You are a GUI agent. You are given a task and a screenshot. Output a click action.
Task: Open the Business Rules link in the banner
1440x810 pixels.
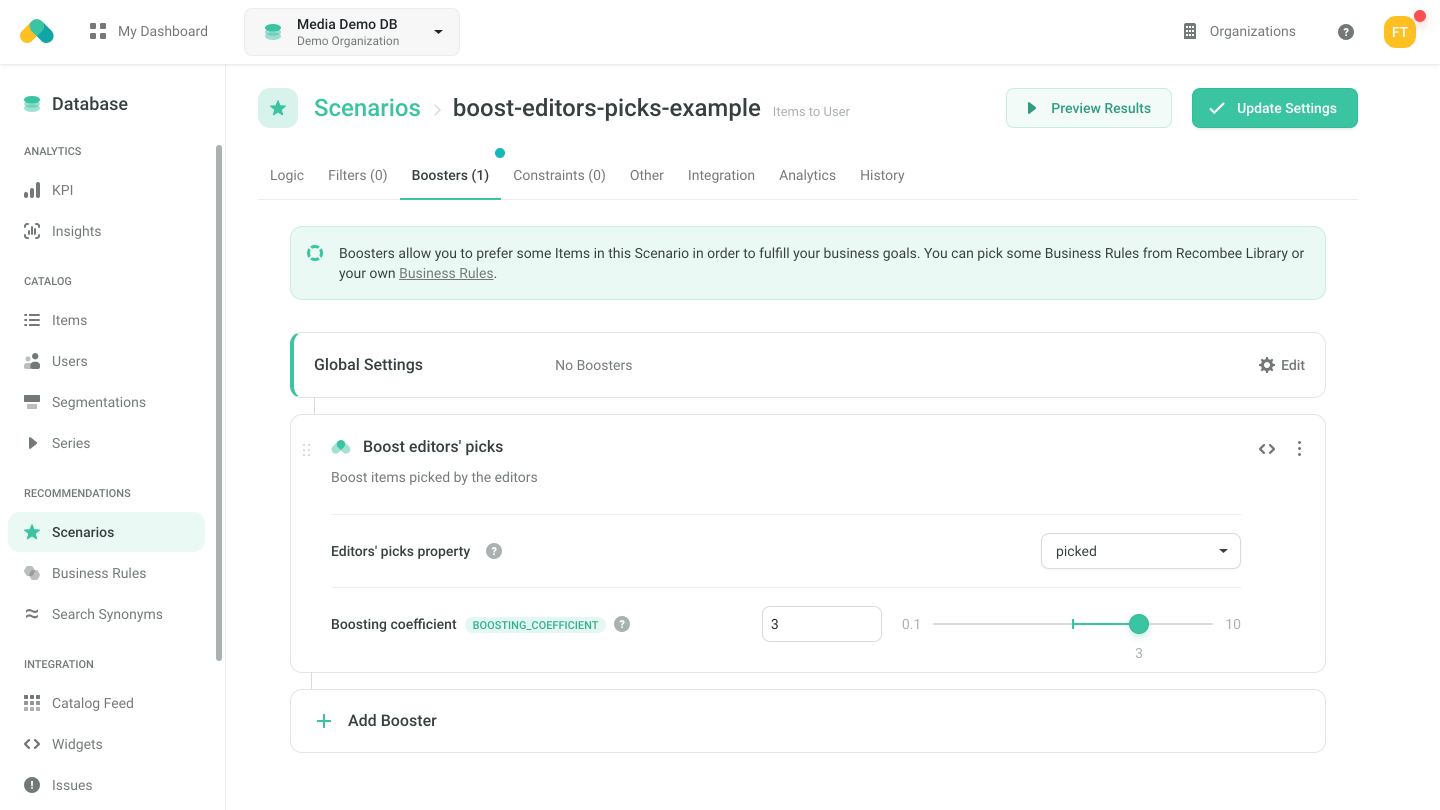[x=445, y=273]
